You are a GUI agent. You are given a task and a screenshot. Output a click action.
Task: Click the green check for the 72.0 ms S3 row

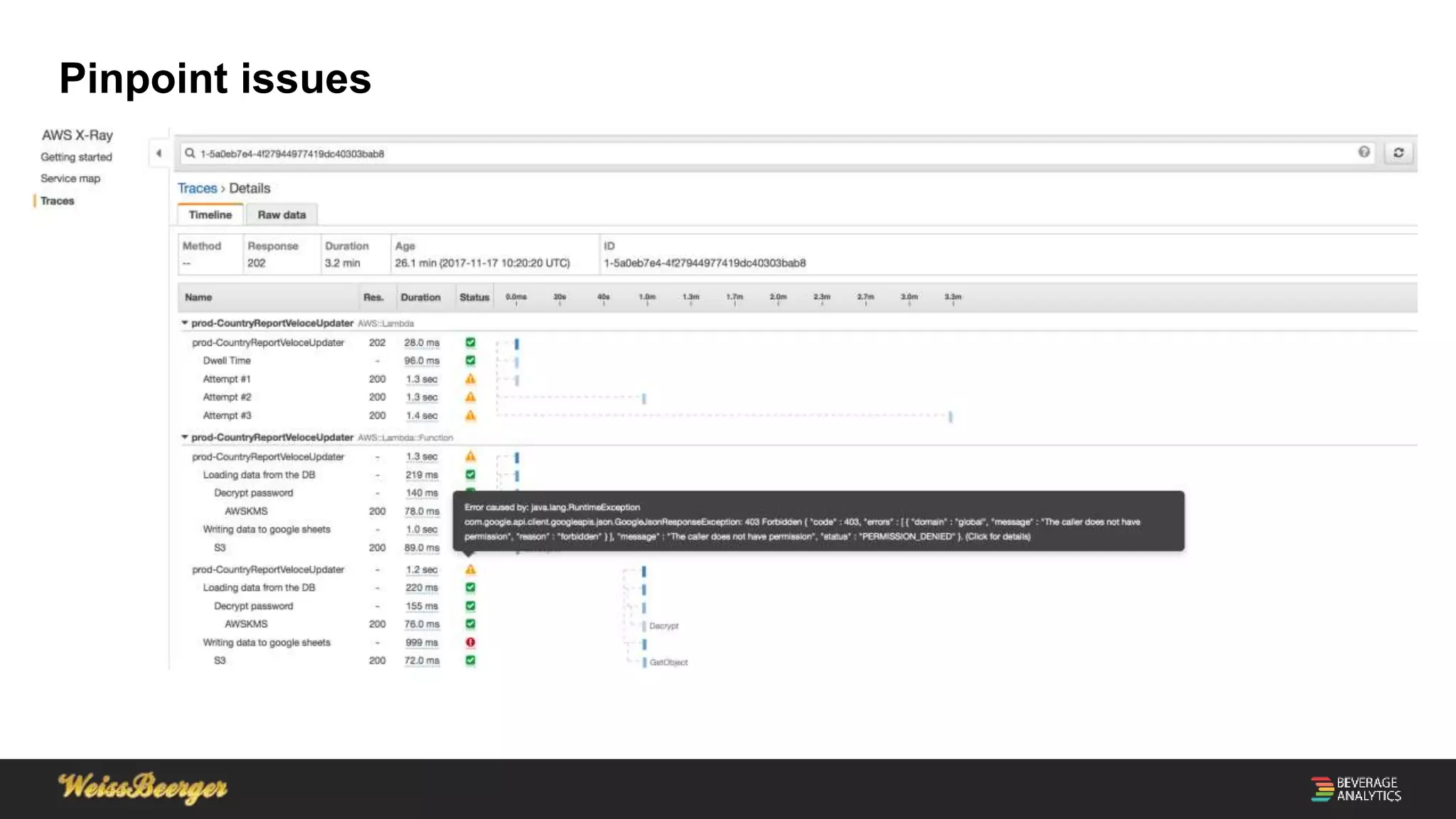coord(470,660)
